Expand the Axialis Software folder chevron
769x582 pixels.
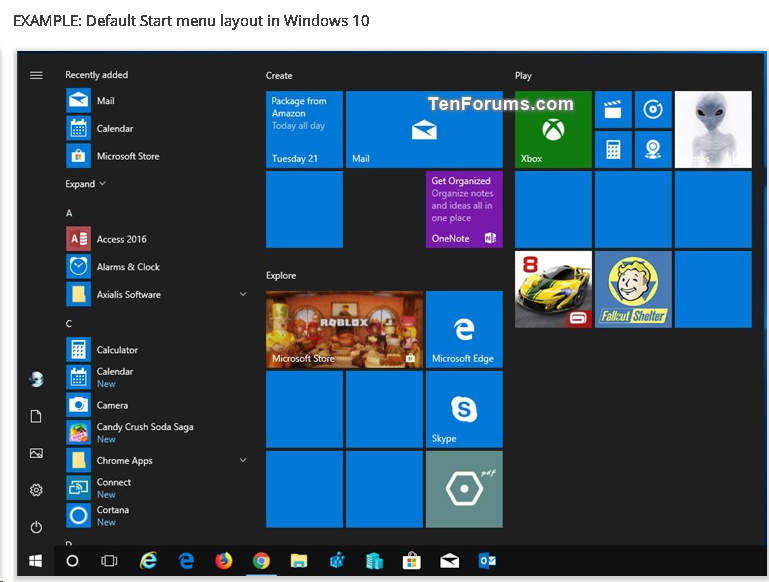(243, 294)
